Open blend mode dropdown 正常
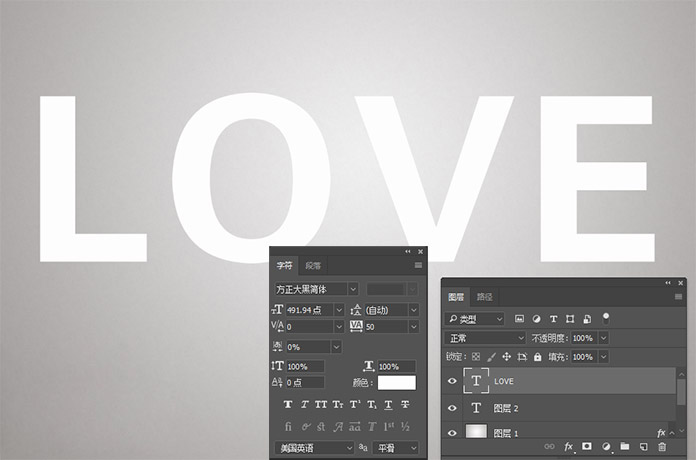Image resolution: width=696 pixels, height=460 pixels. point(485,338)
